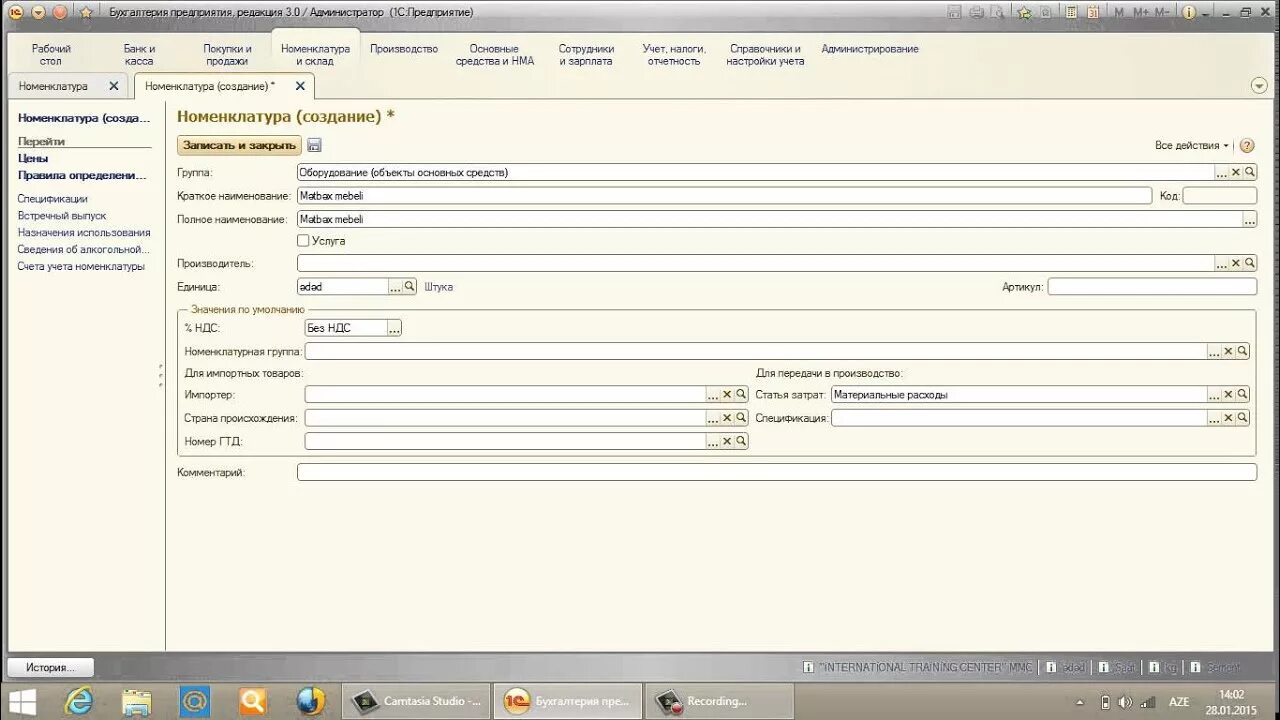Clear Страна происхождения with its X icon
This screenshot has height=720, width=1280.
tap(727, 417)
